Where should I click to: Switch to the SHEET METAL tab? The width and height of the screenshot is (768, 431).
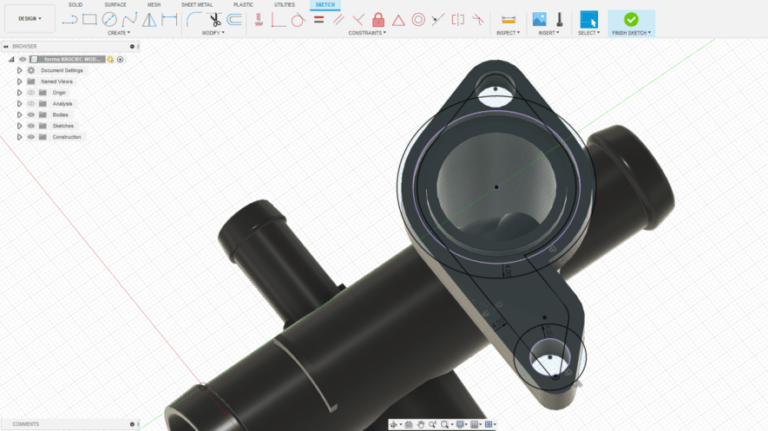point(196,5)
